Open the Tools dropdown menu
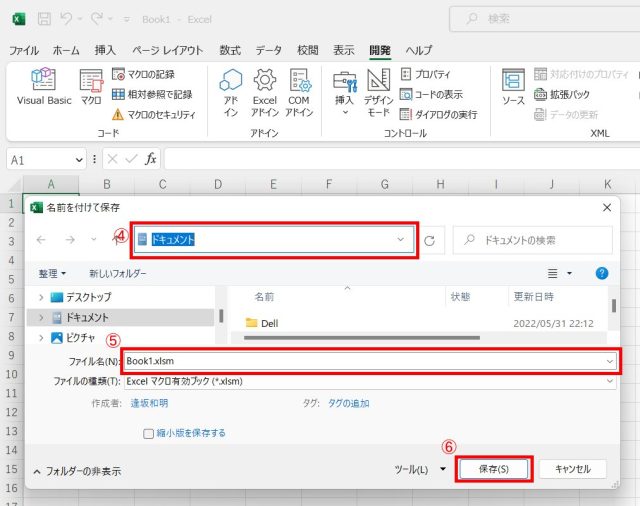The height and width of the screenshot is (506, 640). click(419, 469)
